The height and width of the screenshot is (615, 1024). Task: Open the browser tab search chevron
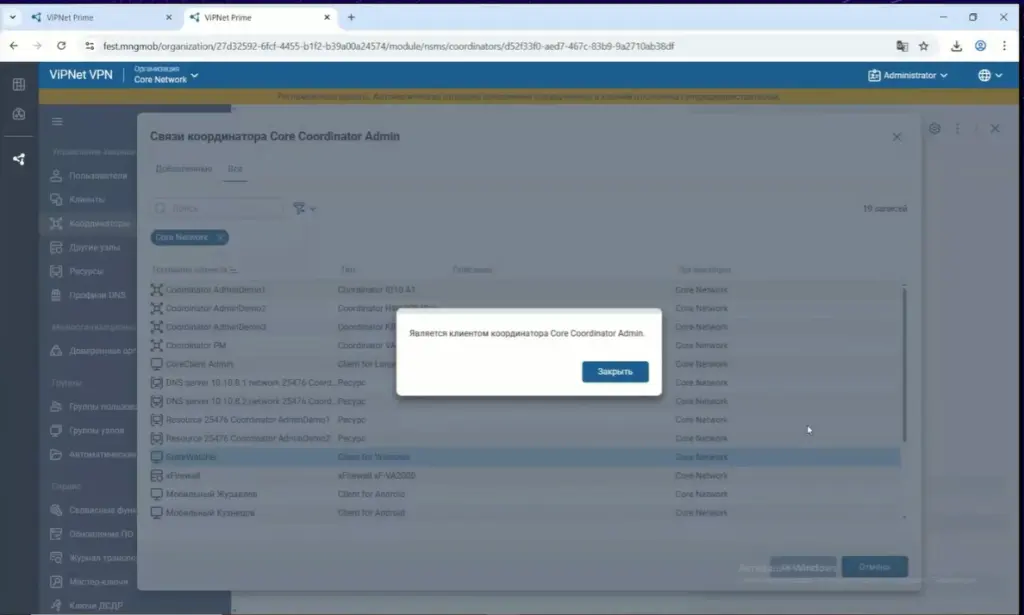pyautogui.click(x=12, y=18)
